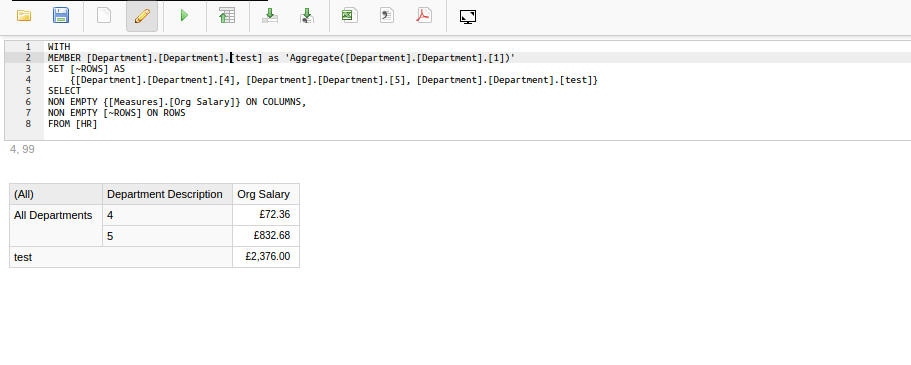The height and width of the screenshot is (365, 911).
Task: Click line 1 containing WITH in editor
Action: 59,46
